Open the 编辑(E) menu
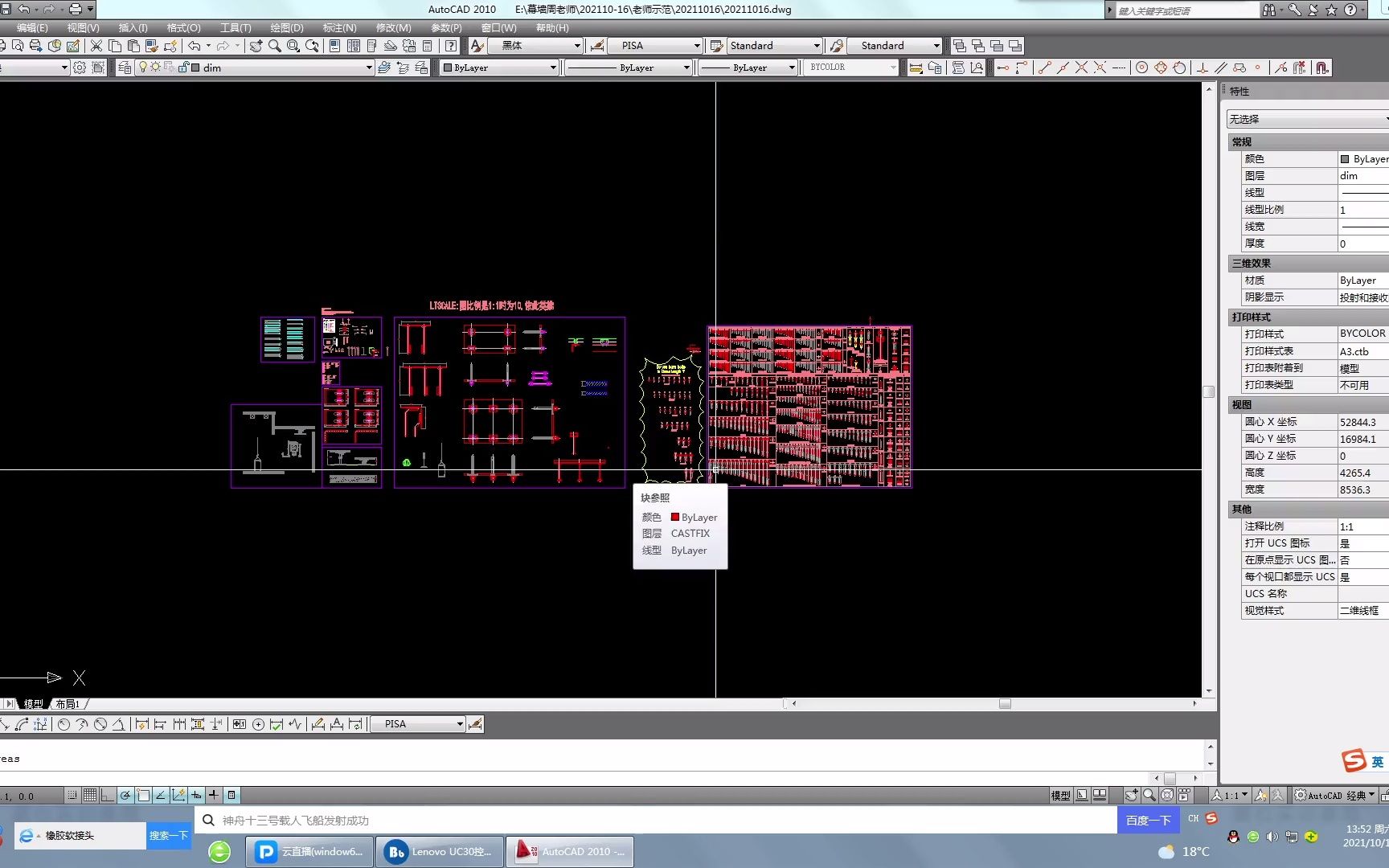Viewport: 1389px width, 868px height. 32,27
